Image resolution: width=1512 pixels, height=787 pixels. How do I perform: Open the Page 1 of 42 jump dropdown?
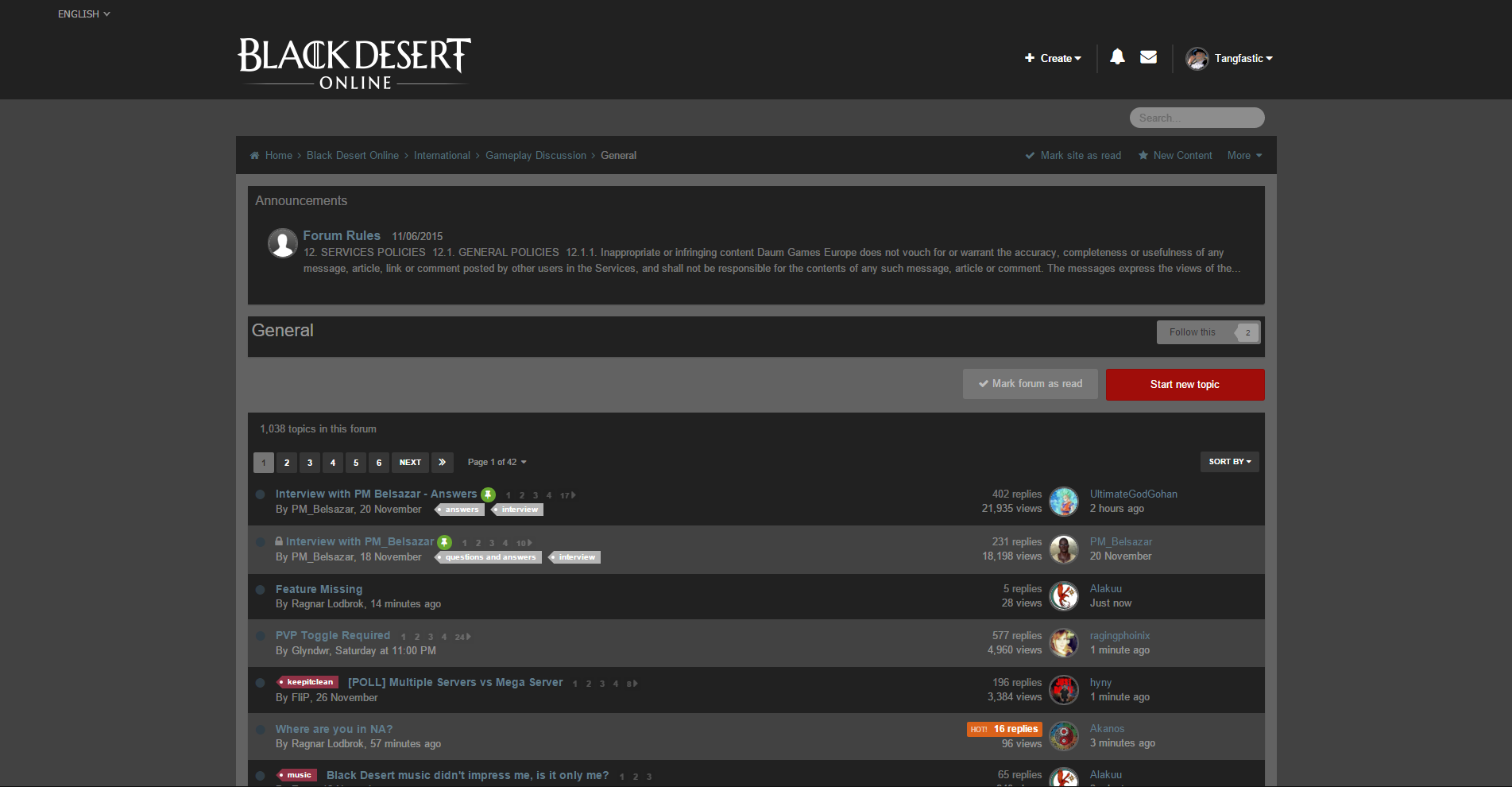[497, 462]
